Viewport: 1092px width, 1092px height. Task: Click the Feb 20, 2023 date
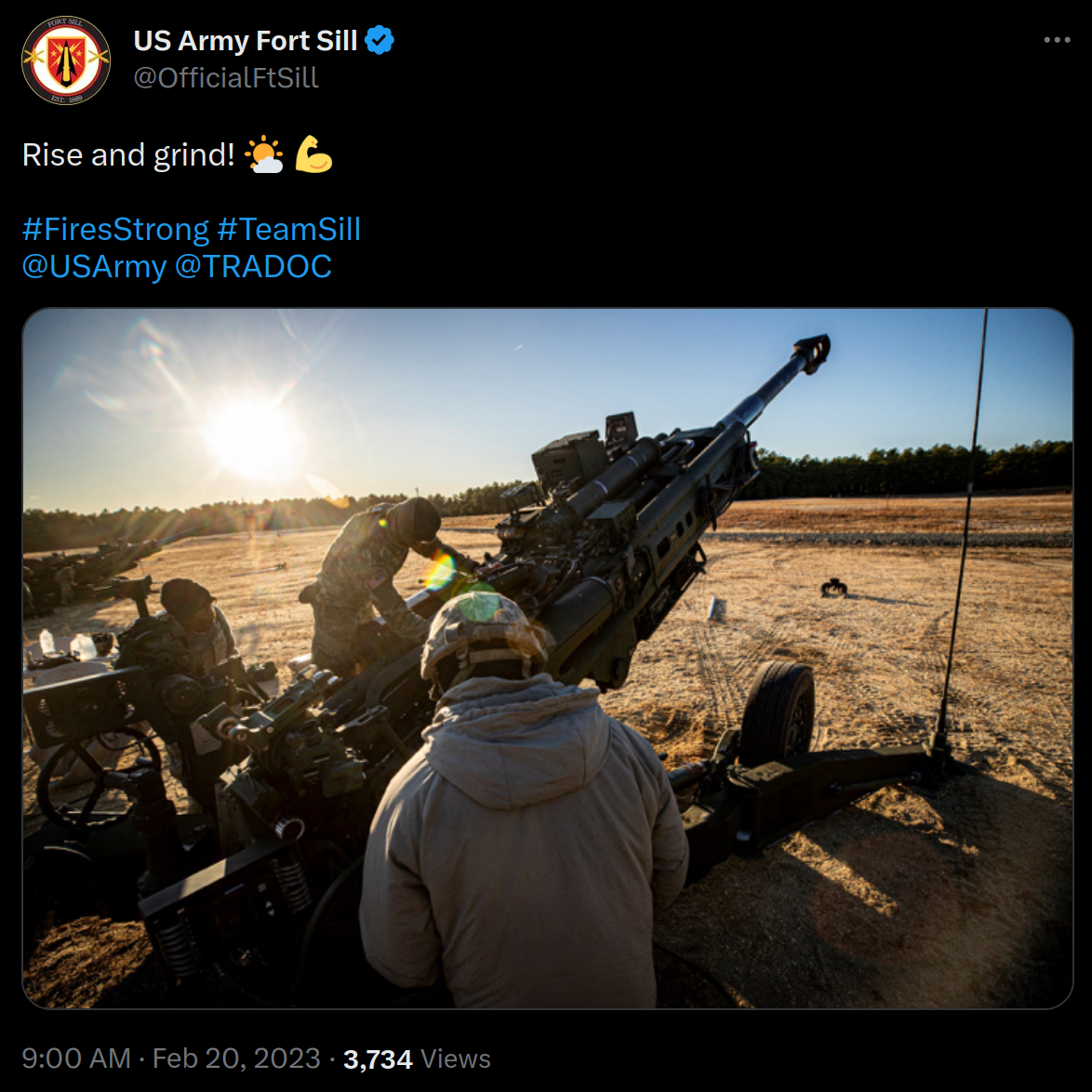[237, 1059]
